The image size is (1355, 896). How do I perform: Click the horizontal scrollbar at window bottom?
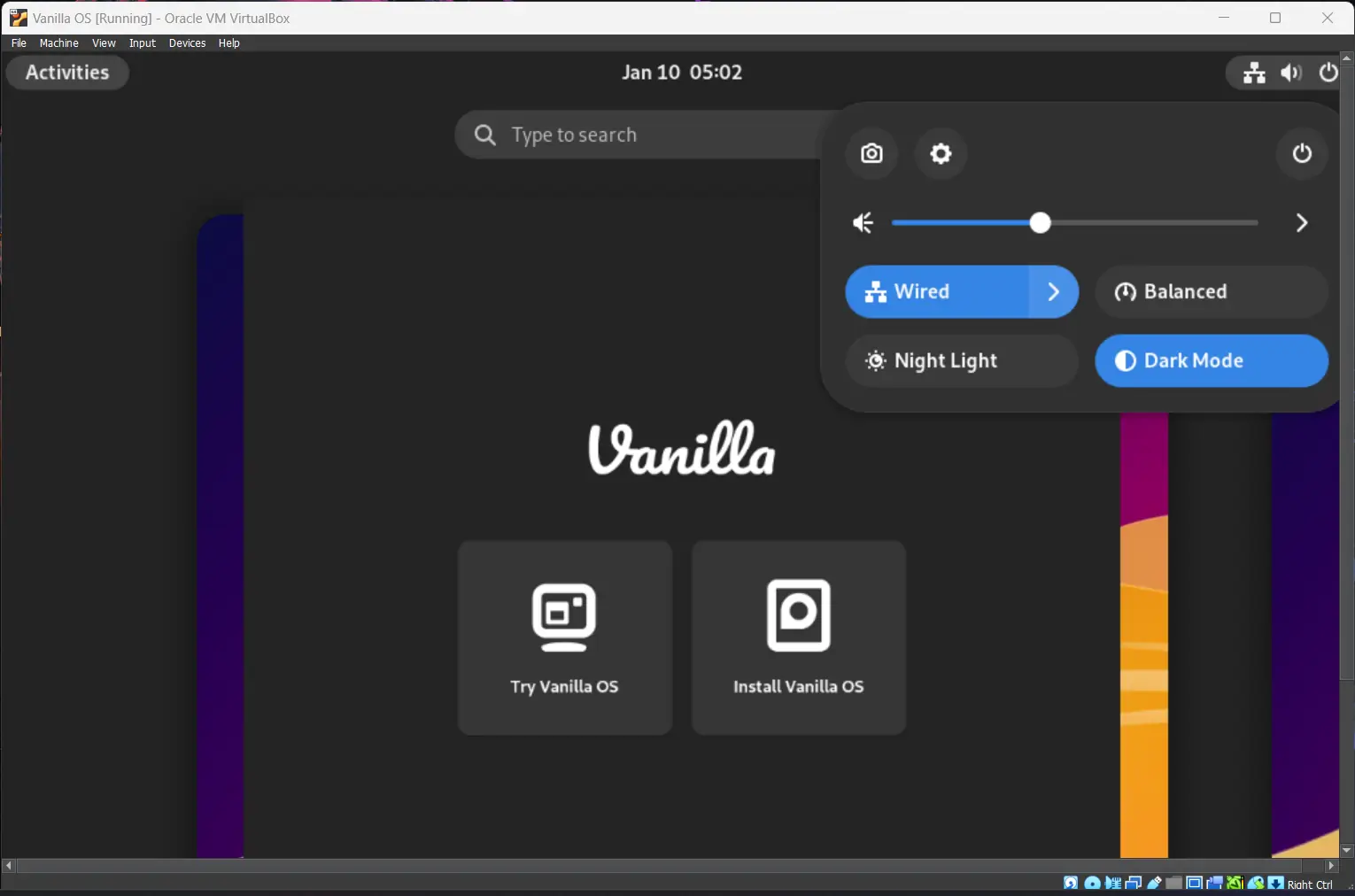pos(660,865)
